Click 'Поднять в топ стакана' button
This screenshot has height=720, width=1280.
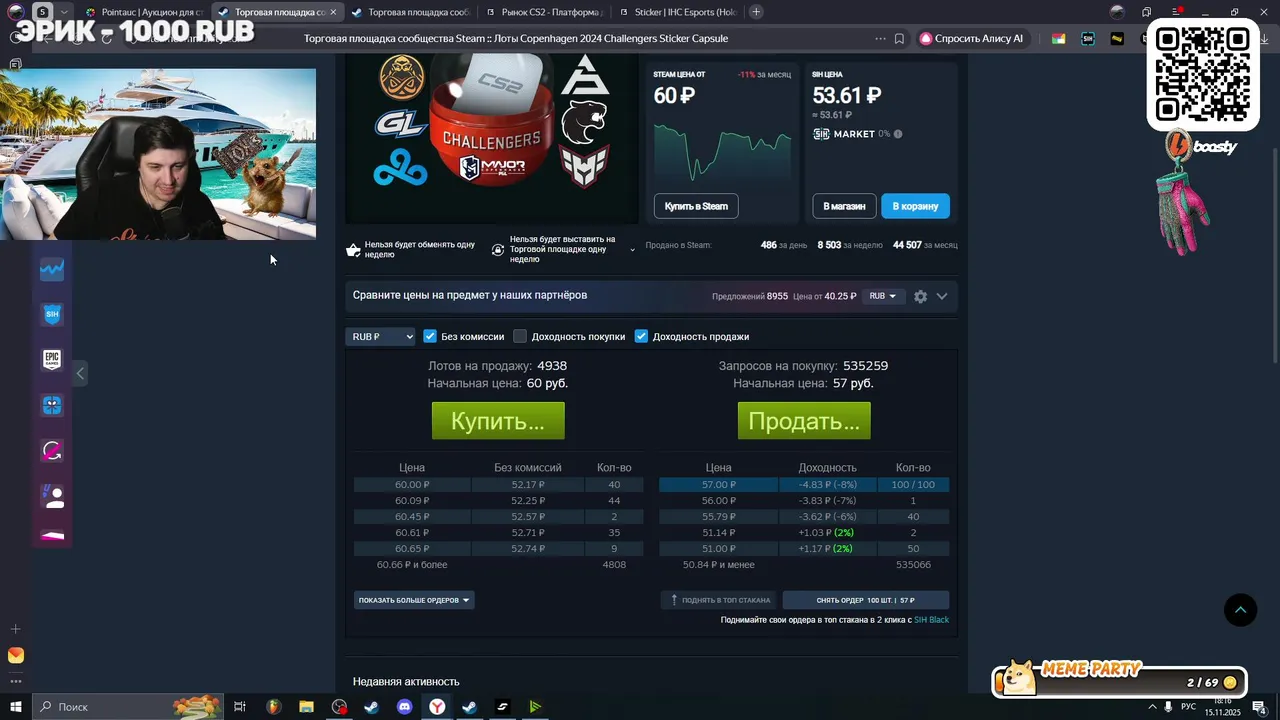720,600
